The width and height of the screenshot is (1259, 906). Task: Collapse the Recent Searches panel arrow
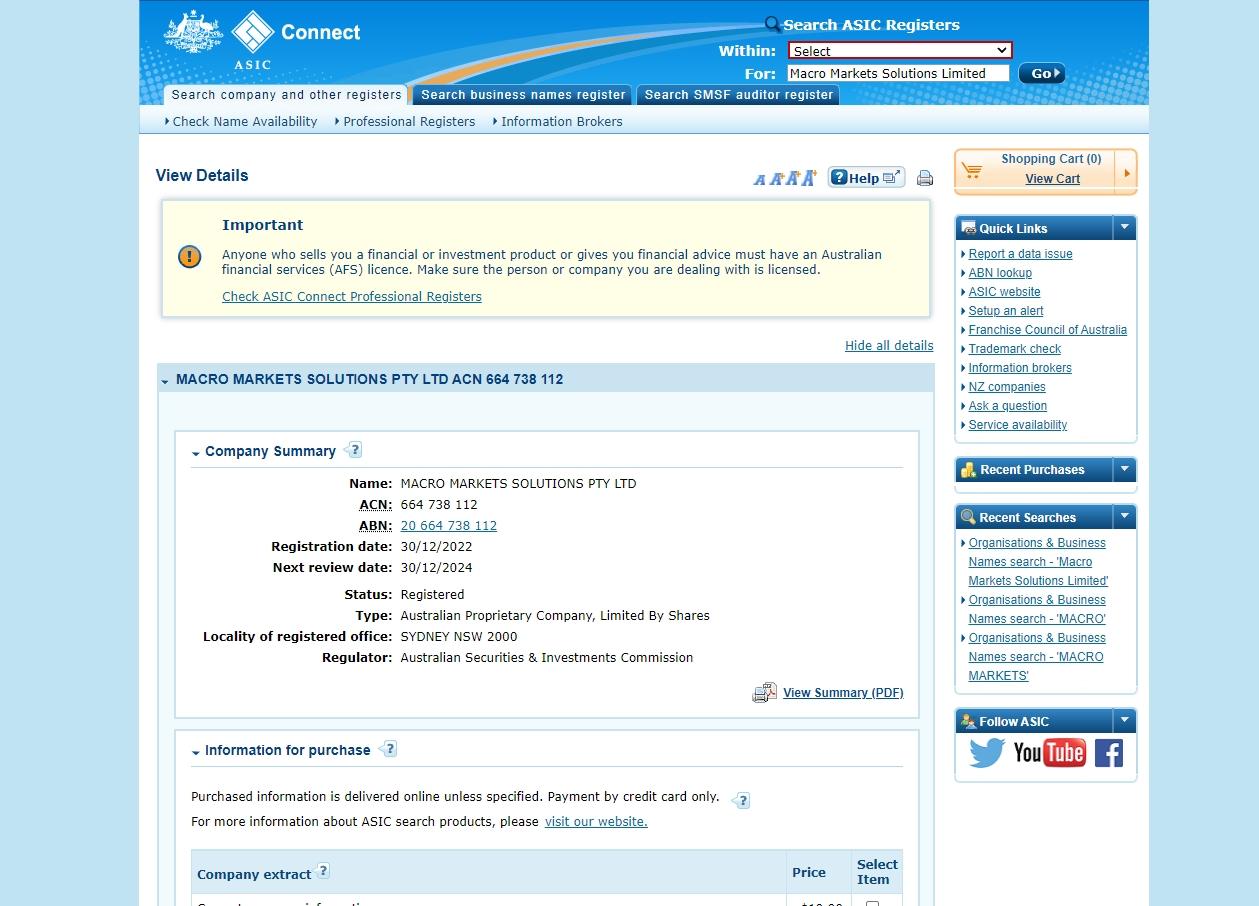(x=1124, y=517)
